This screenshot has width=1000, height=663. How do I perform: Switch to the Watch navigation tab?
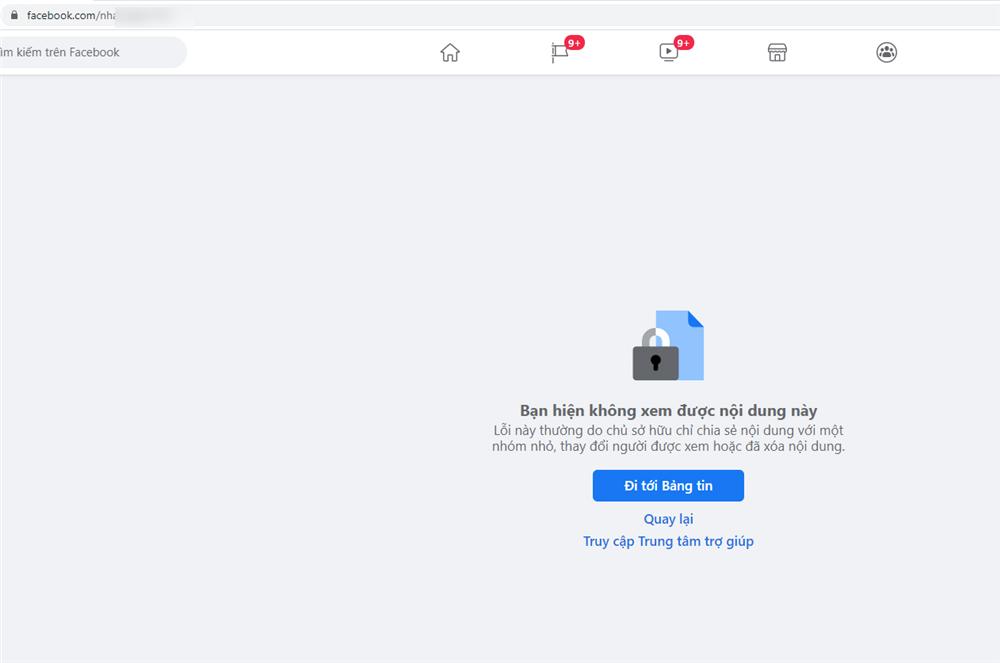[x=668, y=54]
